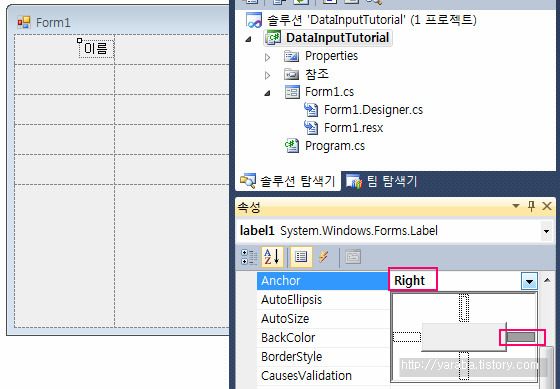Click the move handle of 이름 label

(80, 41)
